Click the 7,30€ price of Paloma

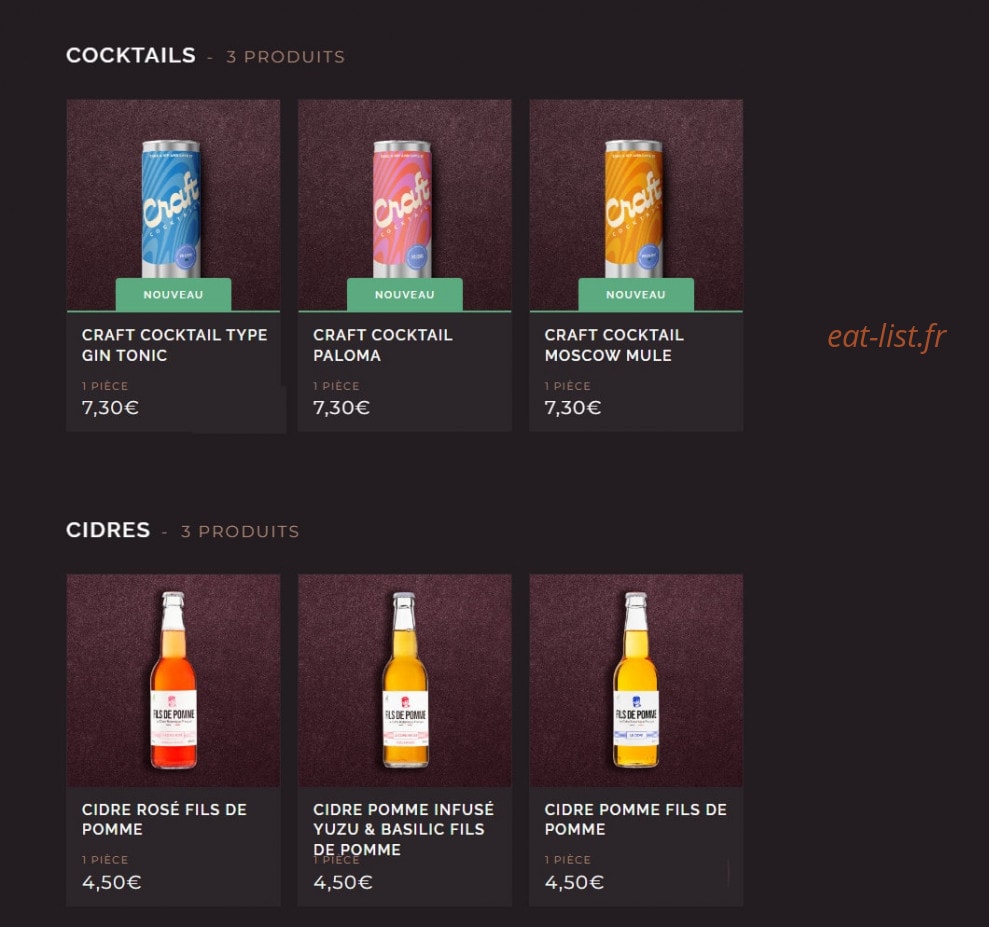(x=341, y=408)
